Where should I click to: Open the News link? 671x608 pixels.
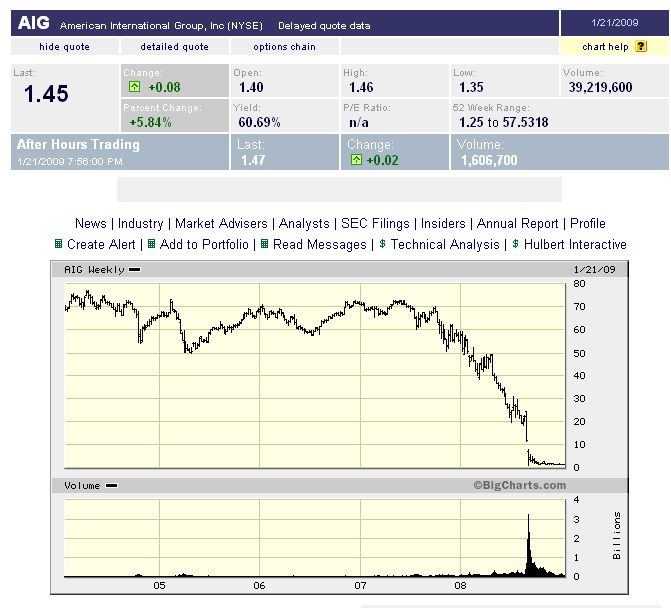point(91,223)
